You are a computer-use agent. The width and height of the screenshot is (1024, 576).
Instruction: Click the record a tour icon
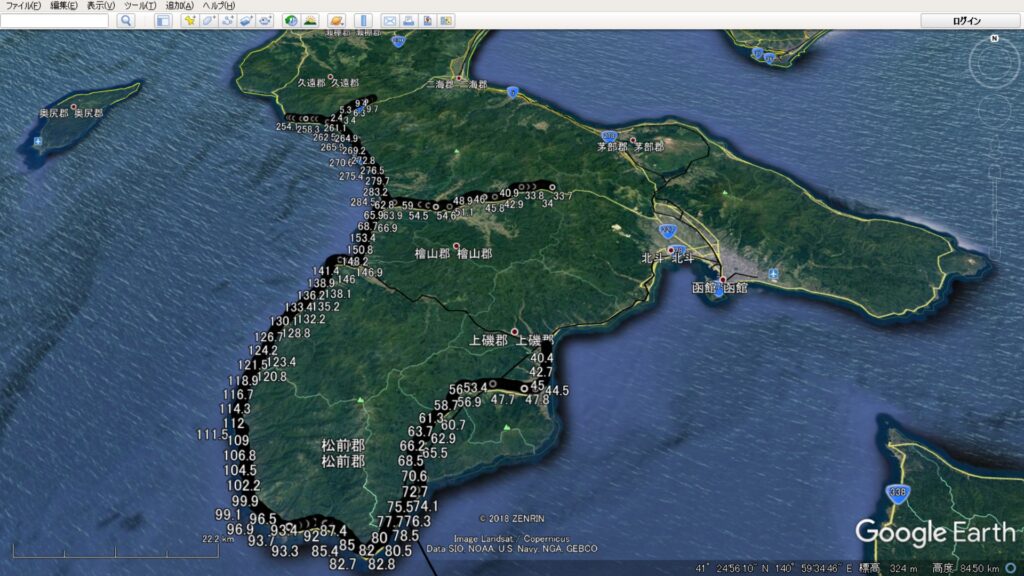[265, 20]
